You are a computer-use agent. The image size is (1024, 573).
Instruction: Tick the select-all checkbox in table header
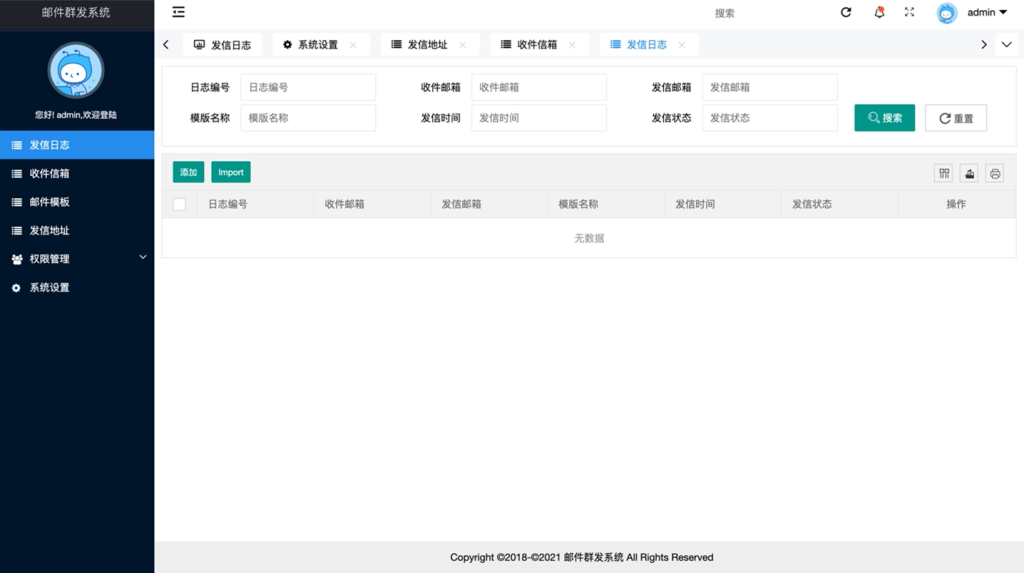click(179, 204)
